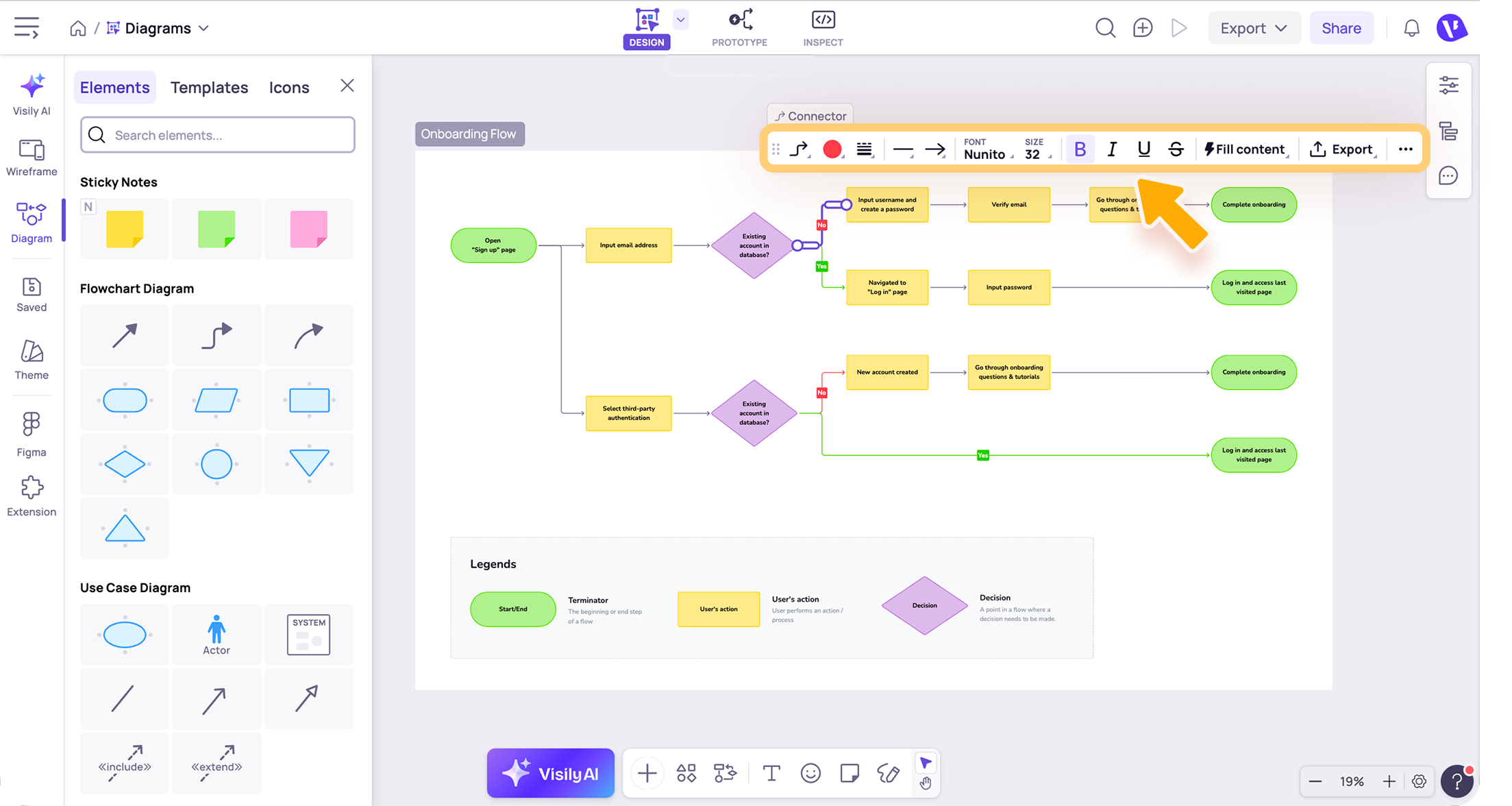Image resolution: width=1512 pixels, height=806 pixels.
Task: Pick the yellow sticky note
Action: 125,229
